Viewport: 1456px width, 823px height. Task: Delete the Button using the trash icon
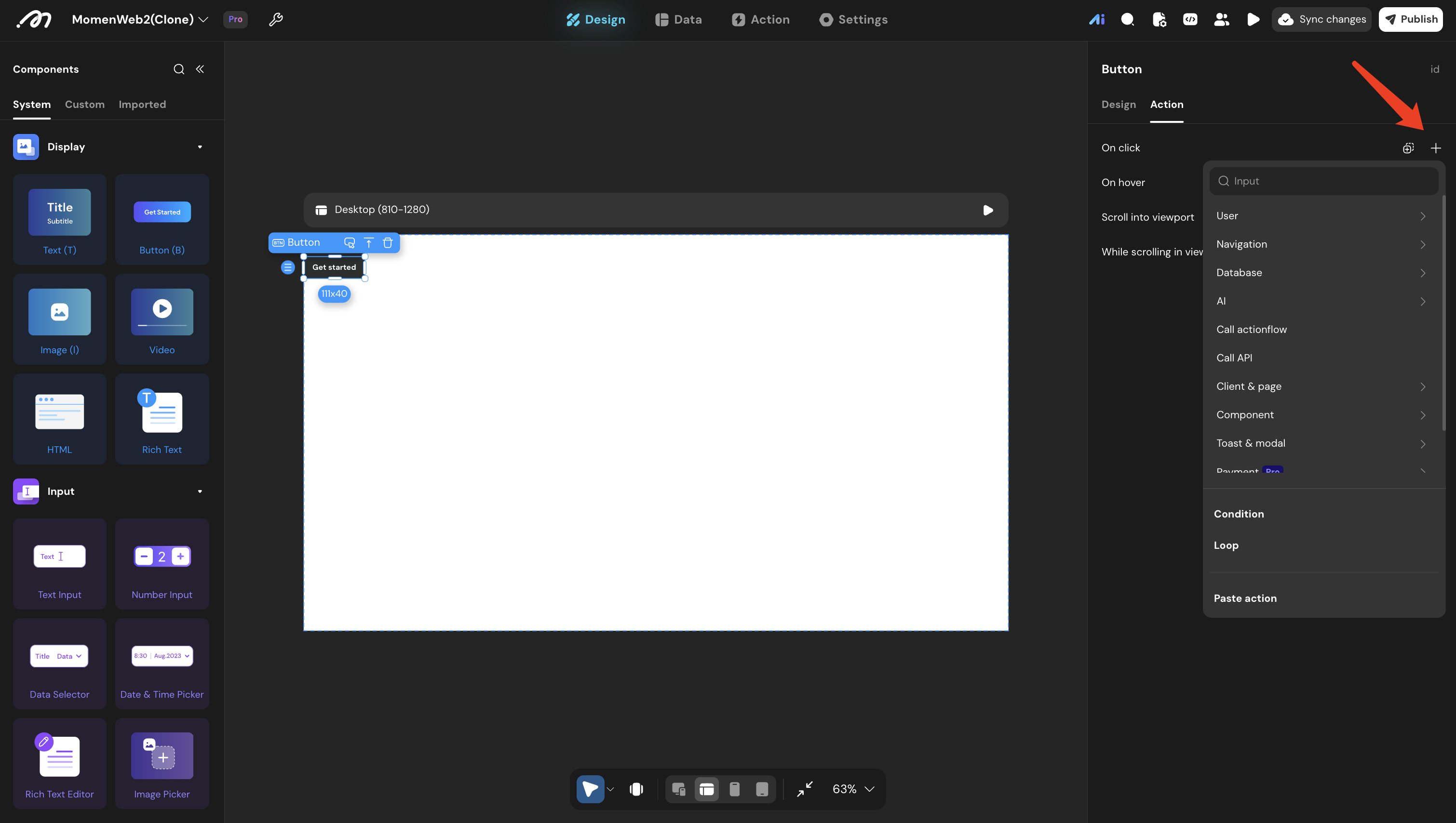(387, 242)
